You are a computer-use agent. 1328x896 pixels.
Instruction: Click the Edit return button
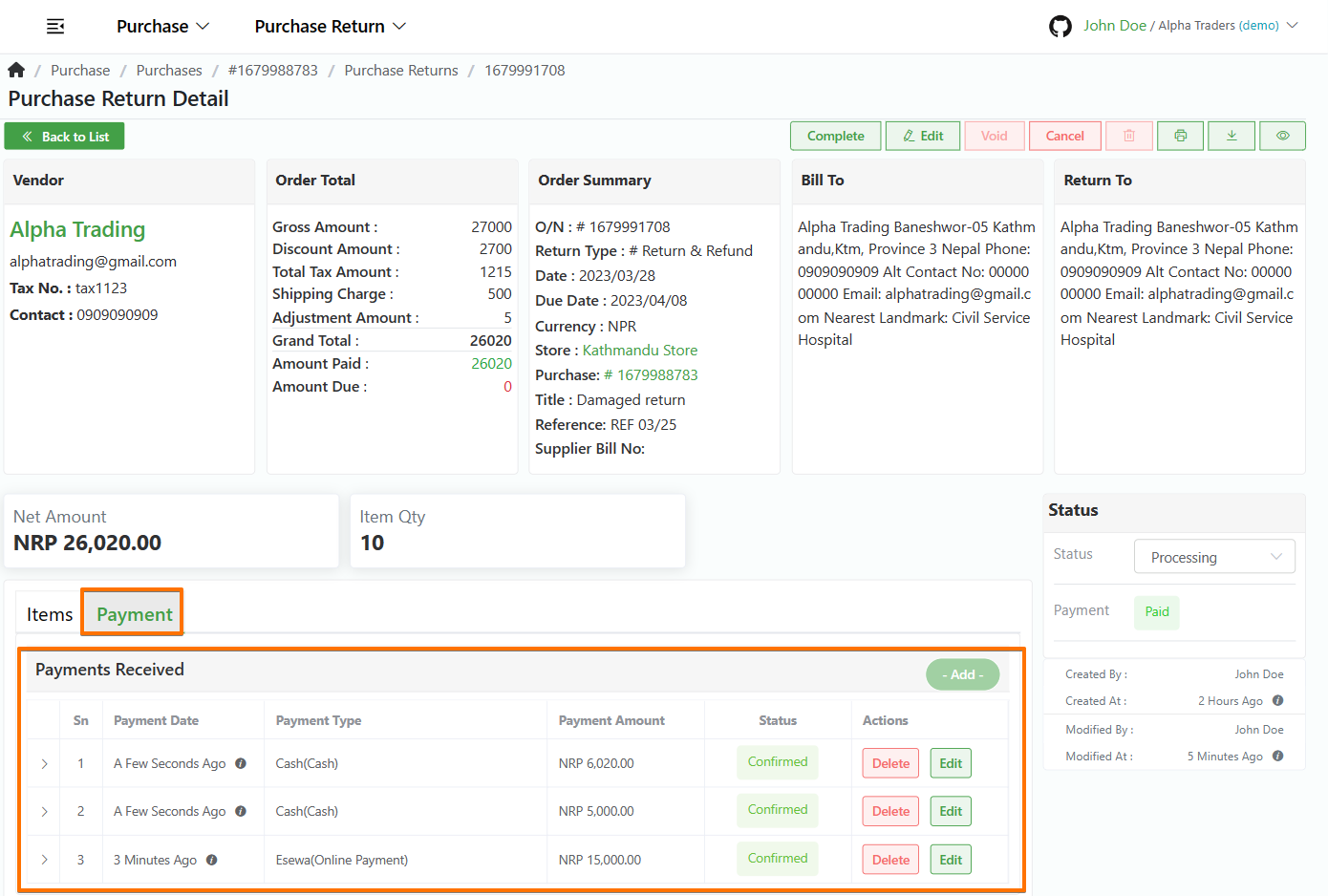pos(924,136)
